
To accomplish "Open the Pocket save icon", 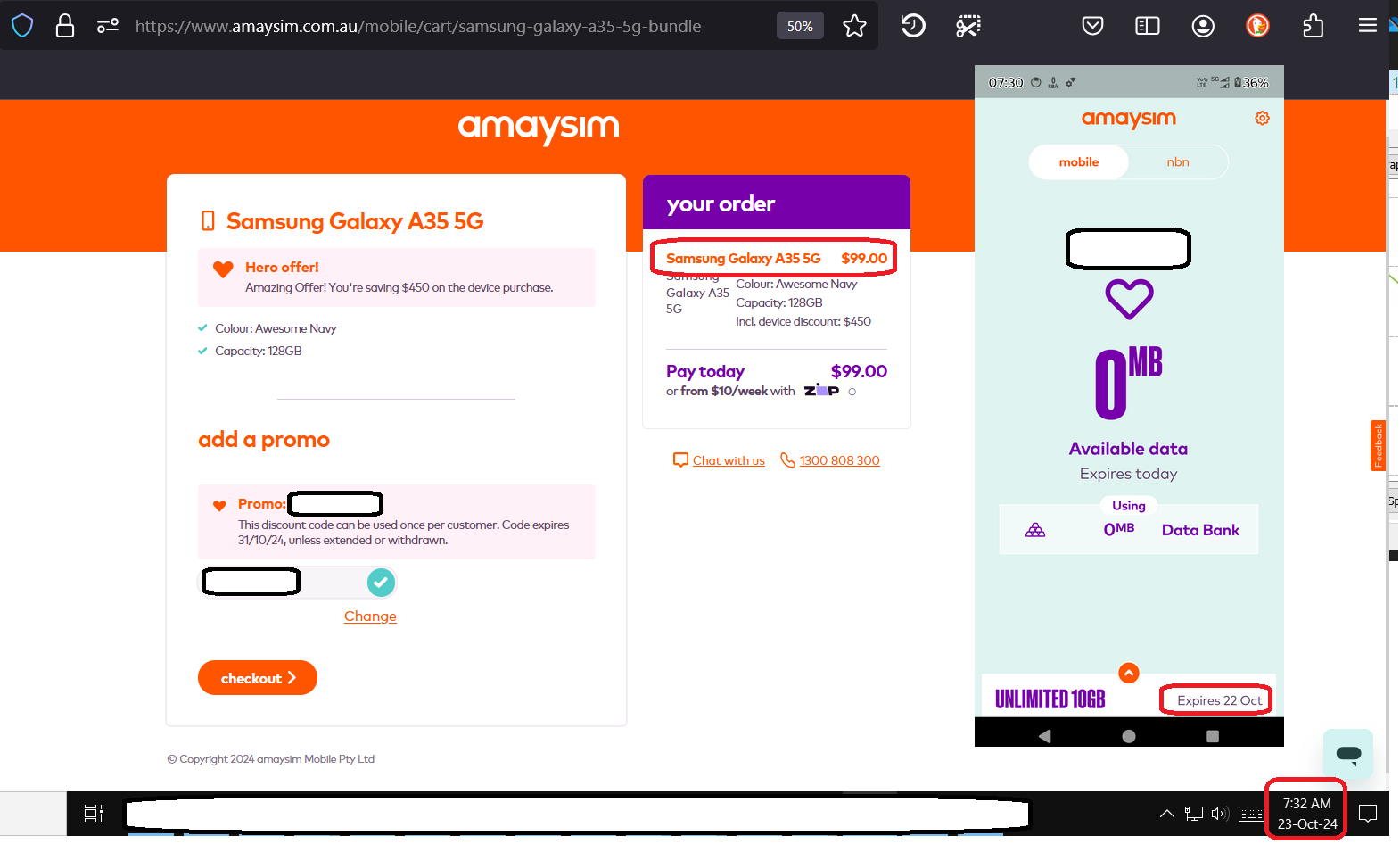I will pyautogui.click(x=1092, y=26).
